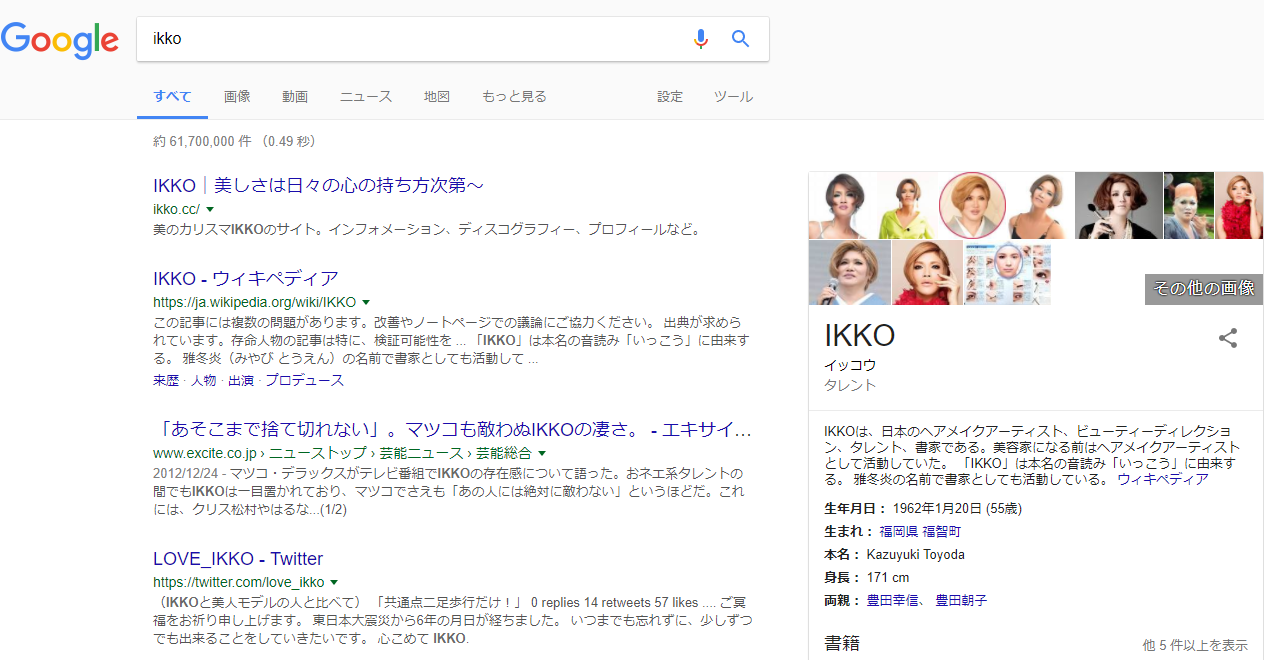Screen dimensions: 1264x660
Task: Open the 来歴 sitelink
Action: (x=166, y=381)
